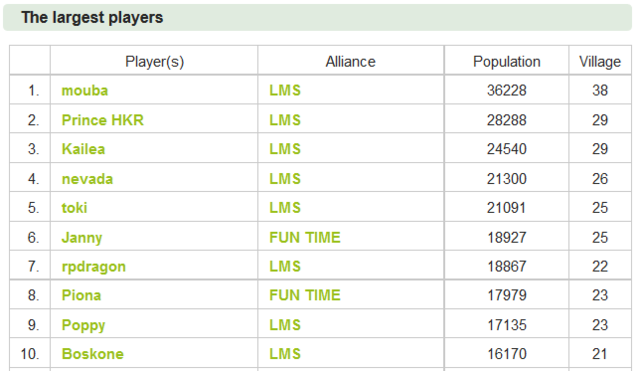Open LMS alliance in mouba's row
Screen dimensions: 640x371
(285, 90)
